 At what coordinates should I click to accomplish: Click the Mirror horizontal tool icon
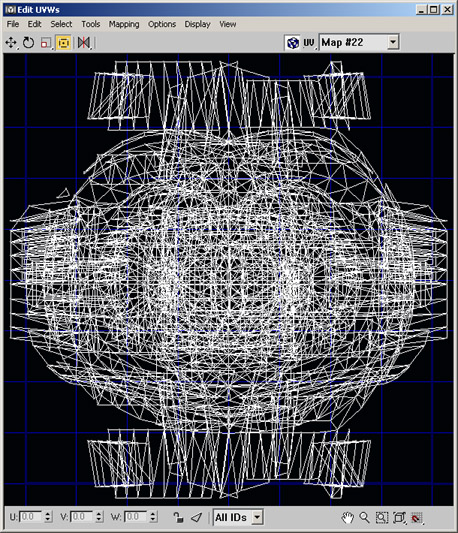(x=84, y=43)
